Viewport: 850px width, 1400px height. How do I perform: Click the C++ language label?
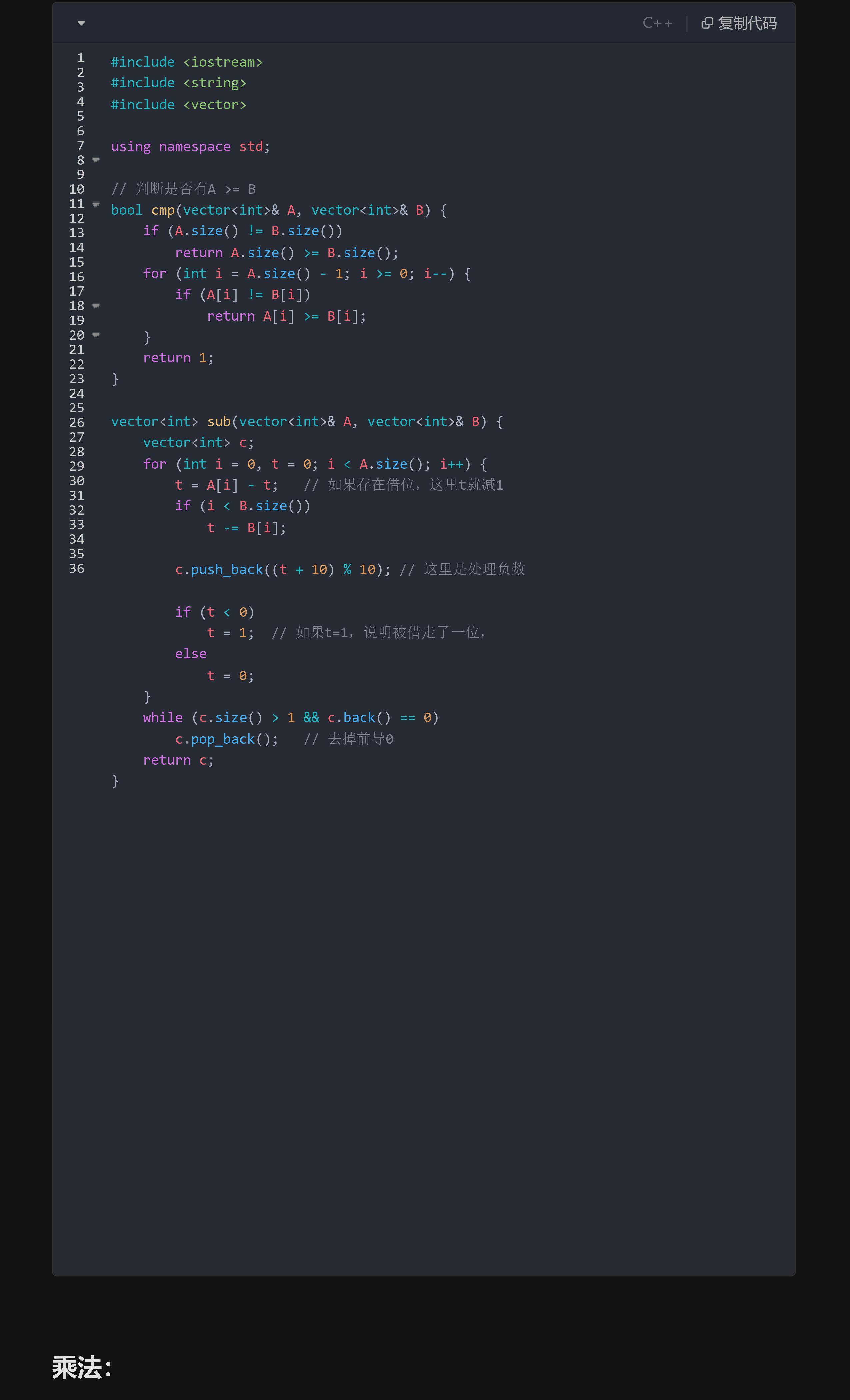point(657,23)
